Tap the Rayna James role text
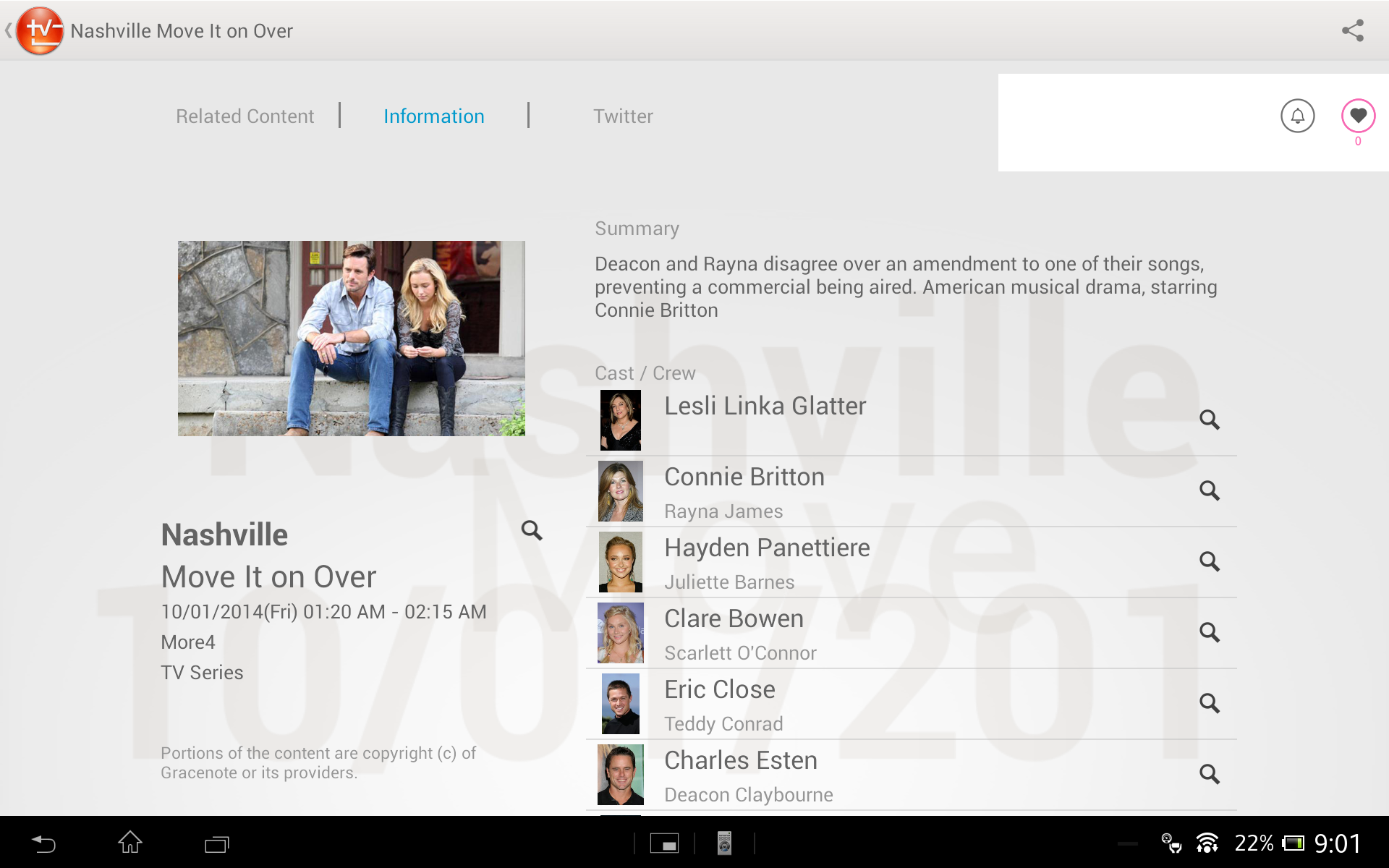The image size is (1389, 868). (723, 511)
